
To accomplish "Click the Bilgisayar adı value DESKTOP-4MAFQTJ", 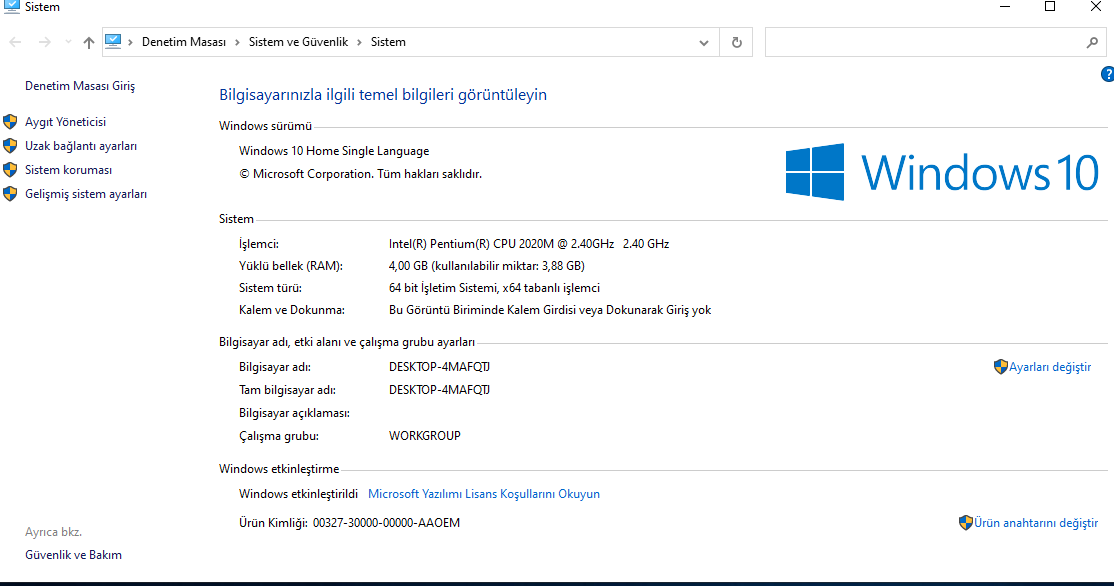I will pyautogui.click(x=439, y=367).
